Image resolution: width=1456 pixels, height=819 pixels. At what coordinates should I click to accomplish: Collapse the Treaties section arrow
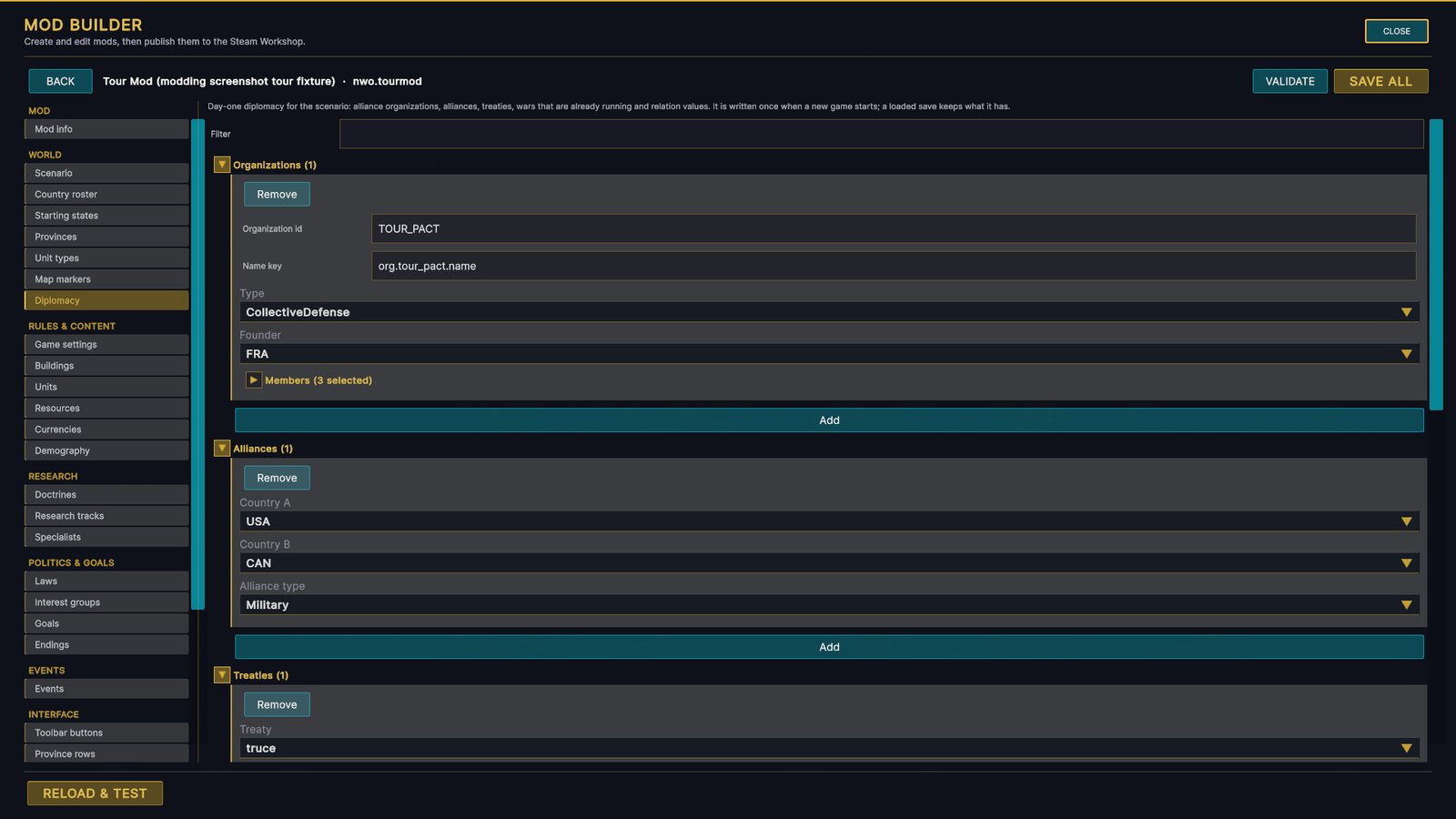point(222,675)
